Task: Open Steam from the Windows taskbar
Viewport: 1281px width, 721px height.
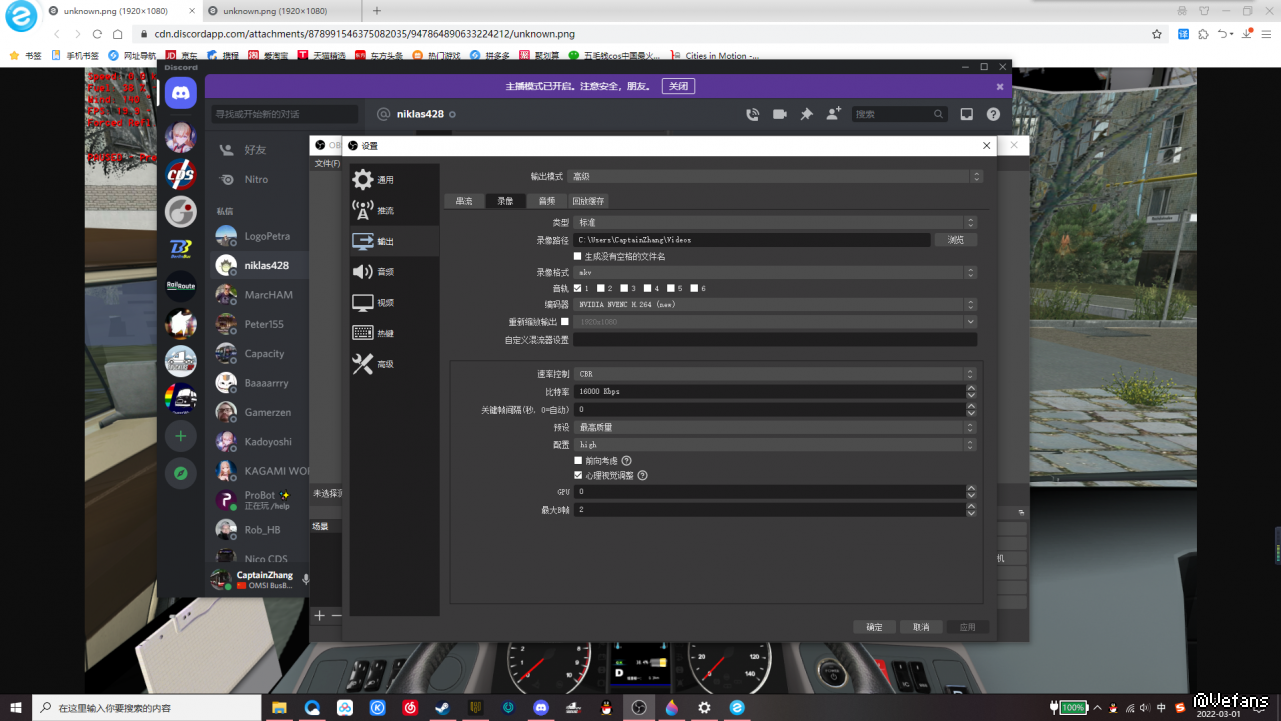Action: tap(441, 708)
